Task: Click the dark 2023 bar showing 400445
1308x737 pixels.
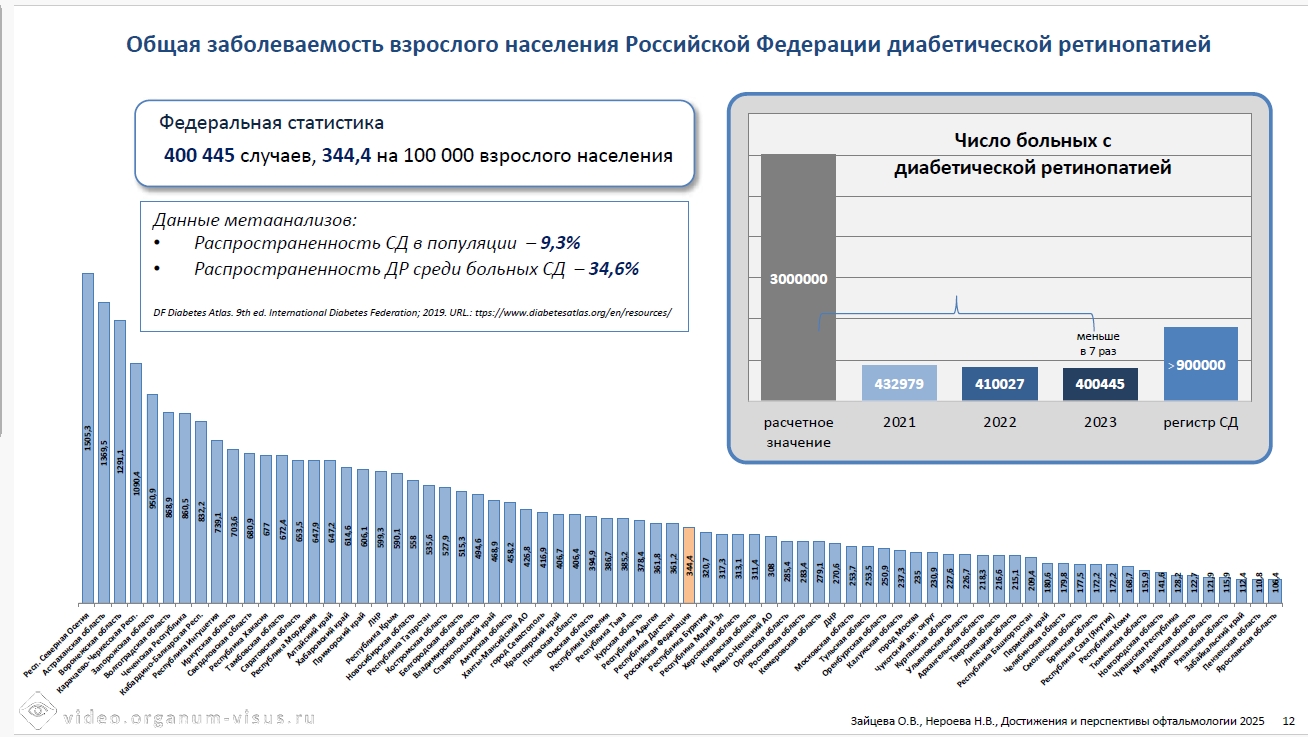Action: coord(1099,384)
